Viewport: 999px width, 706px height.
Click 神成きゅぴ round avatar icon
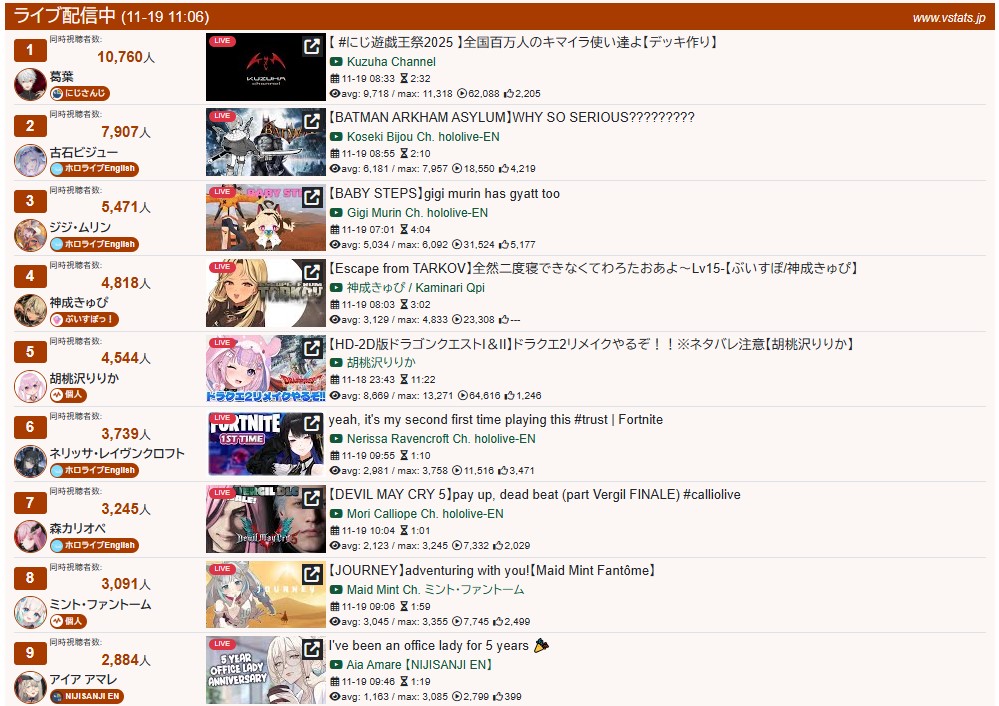coord(30,310)
